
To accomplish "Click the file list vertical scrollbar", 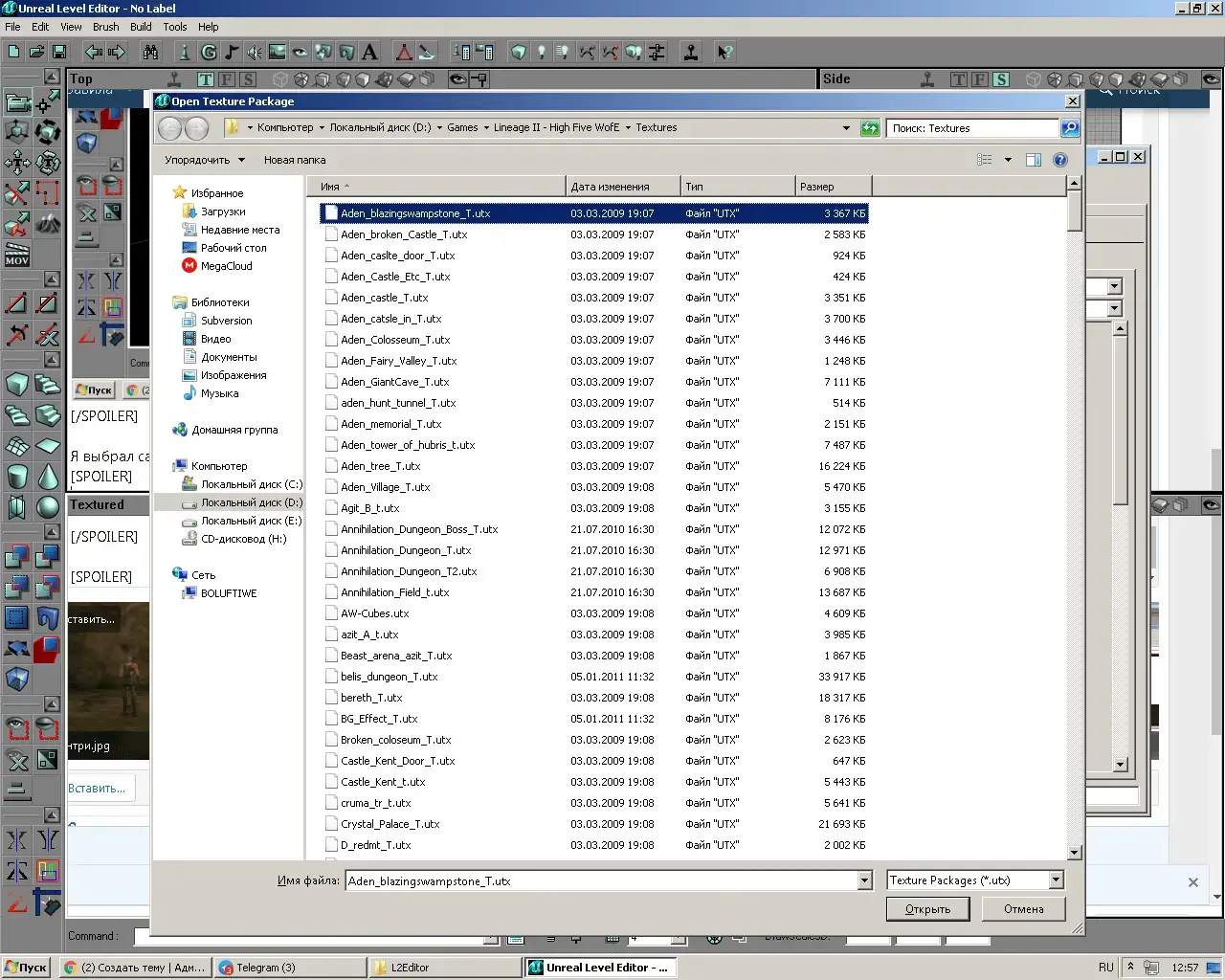I will pos(1074,518).
